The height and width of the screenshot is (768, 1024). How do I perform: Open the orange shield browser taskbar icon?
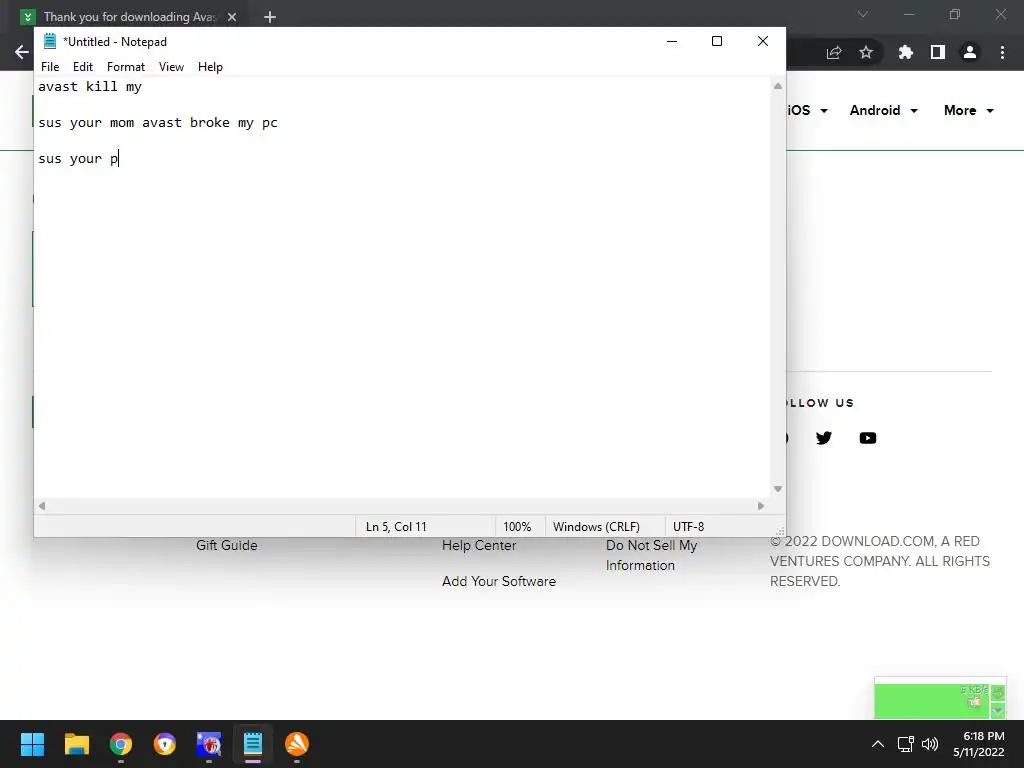(165, 744)
